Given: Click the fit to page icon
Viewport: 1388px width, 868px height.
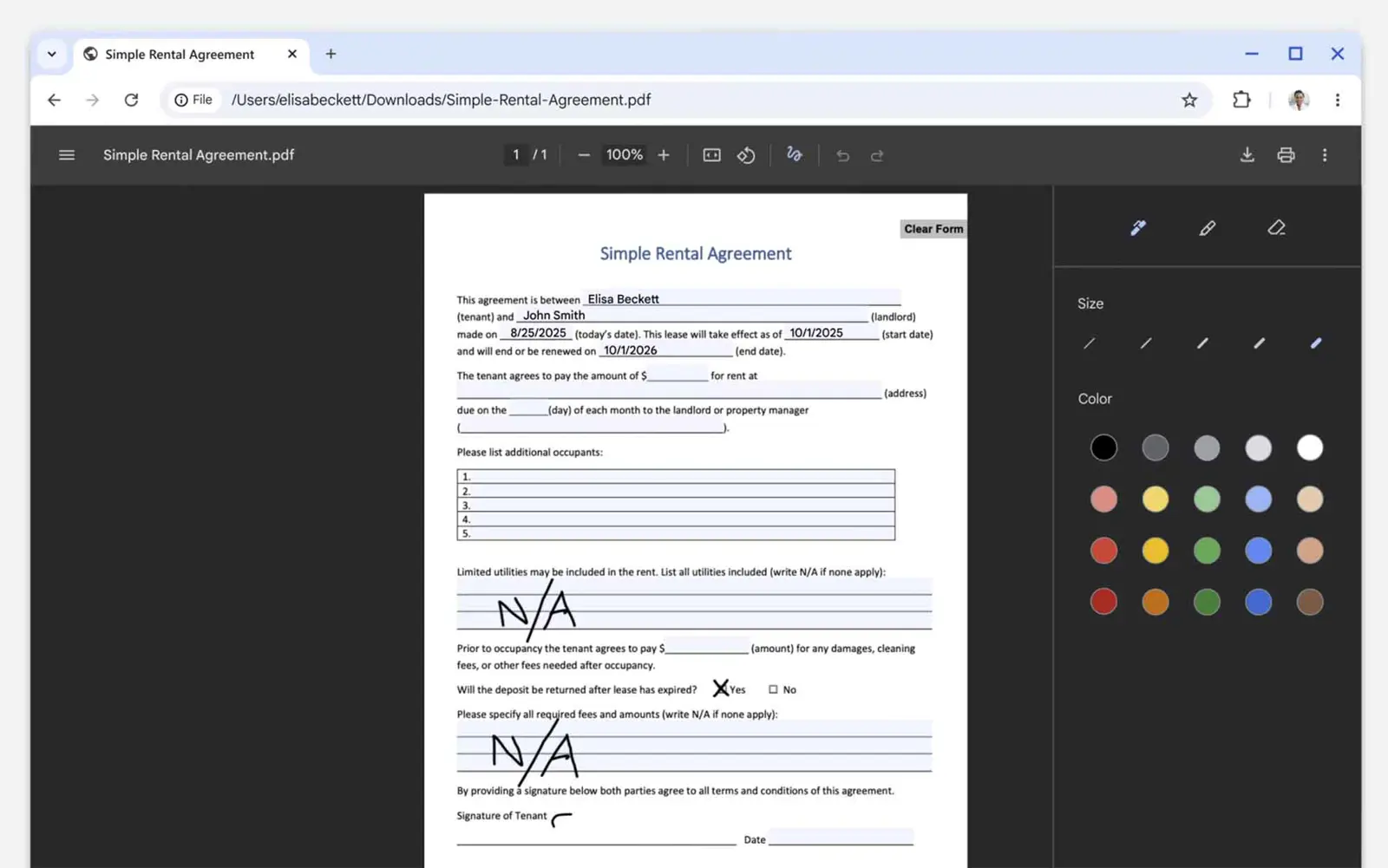Looking at the screenshot, I should point(711,155).
